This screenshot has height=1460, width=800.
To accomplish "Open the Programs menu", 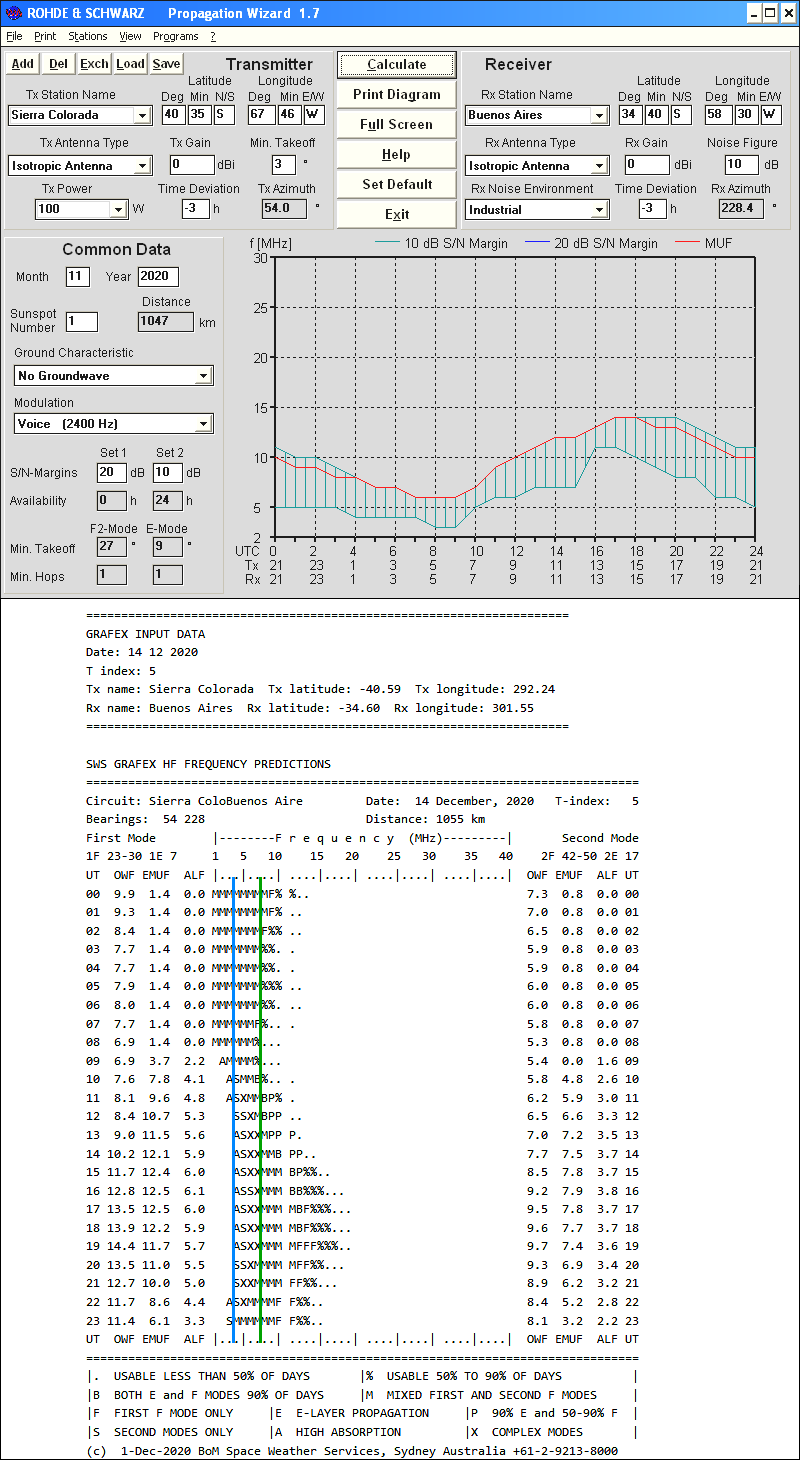I will point(176,36).
